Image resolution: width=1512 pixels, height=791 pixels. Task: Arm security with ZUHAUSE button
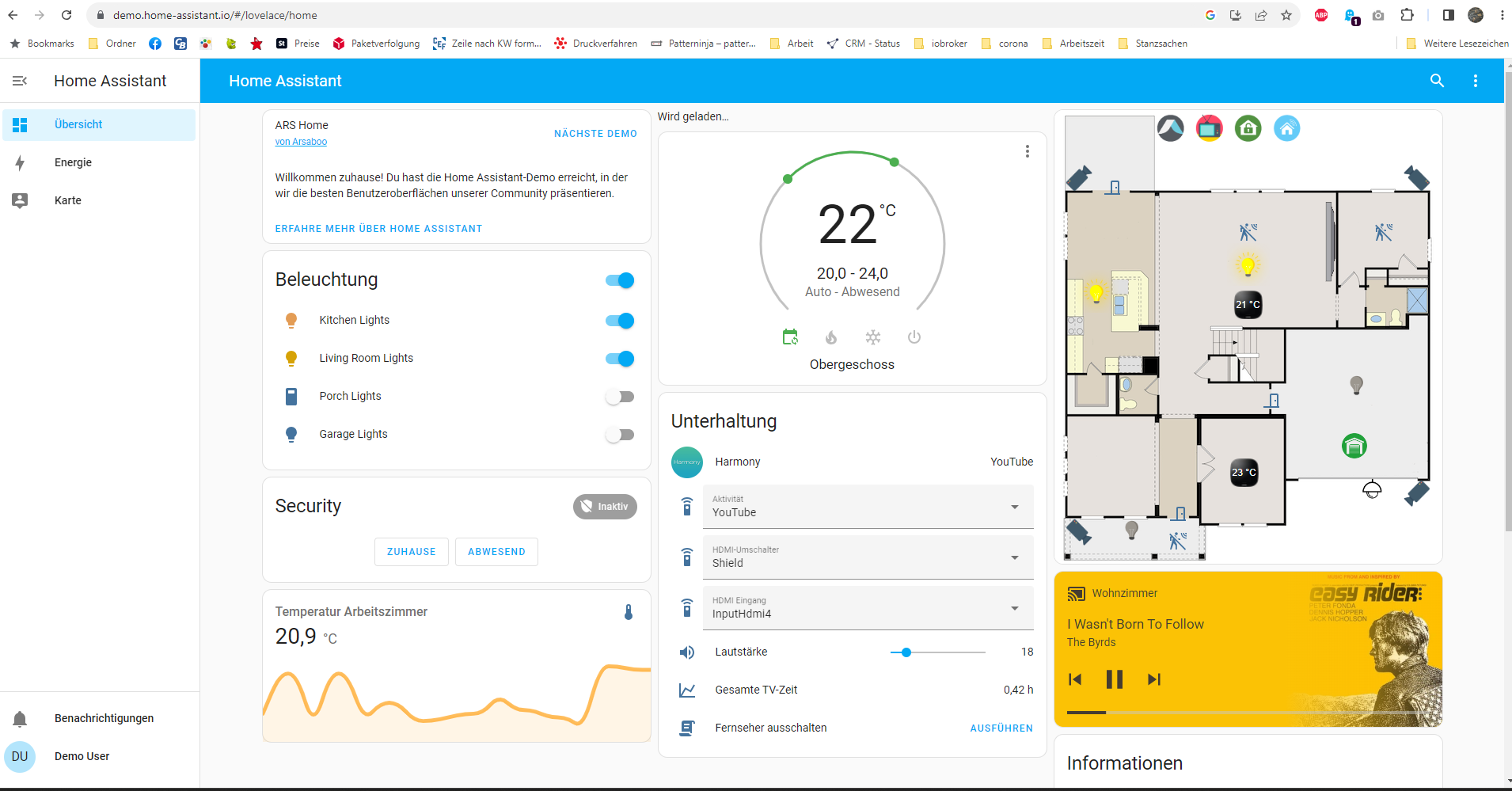coord(412,552)
